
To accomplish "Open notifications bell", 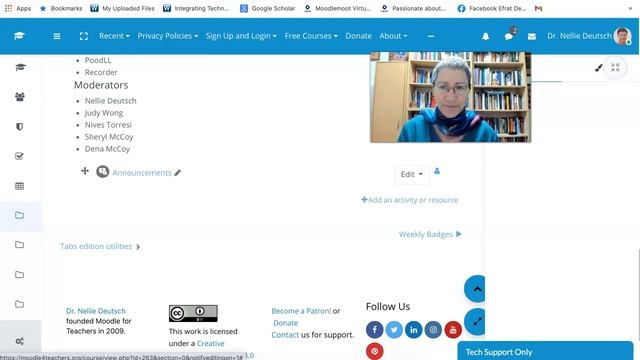I will click(x=485, y=36).
